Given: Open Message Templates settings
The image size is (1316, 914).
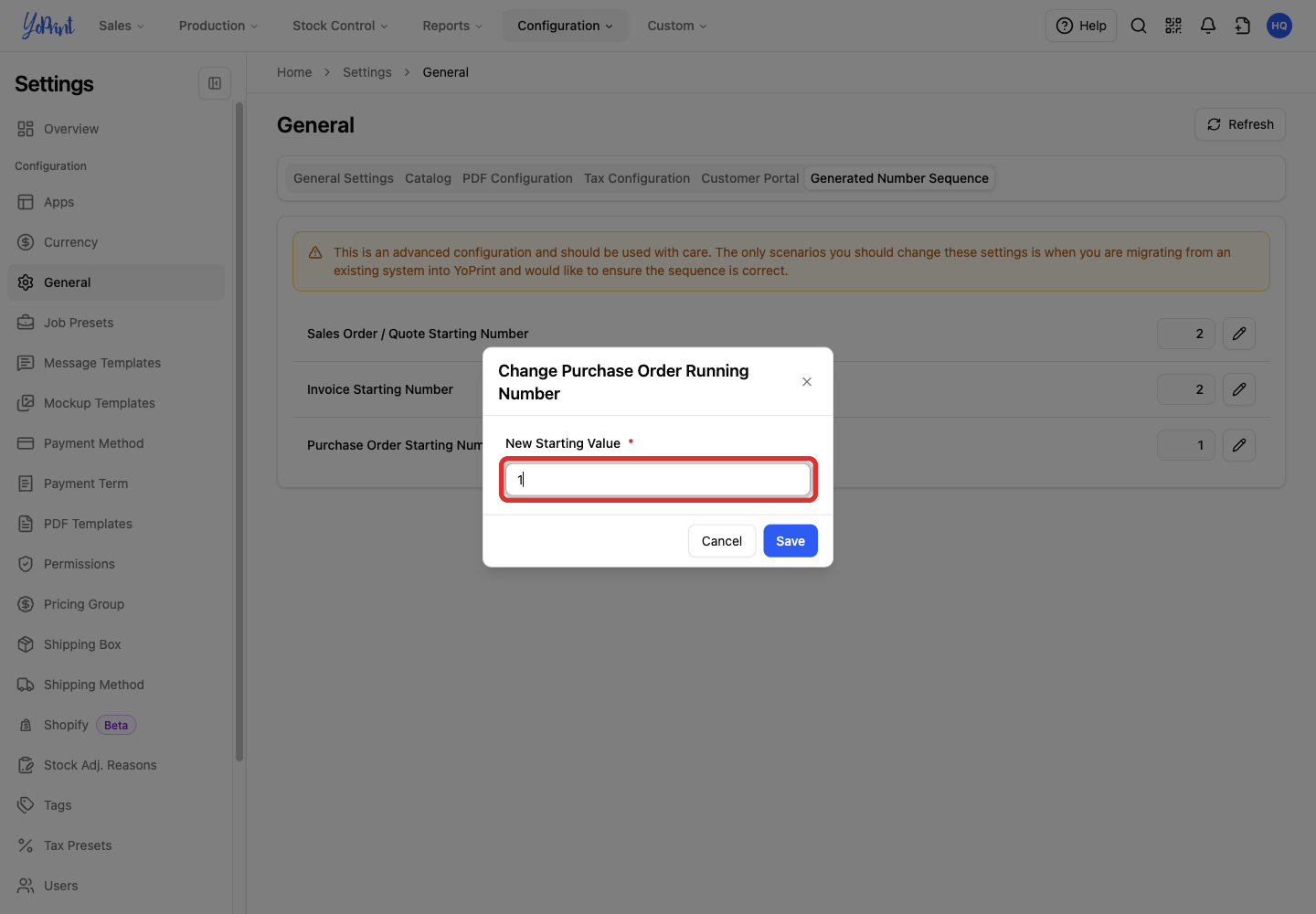Looking at the screenshot, I should (116, 363).
